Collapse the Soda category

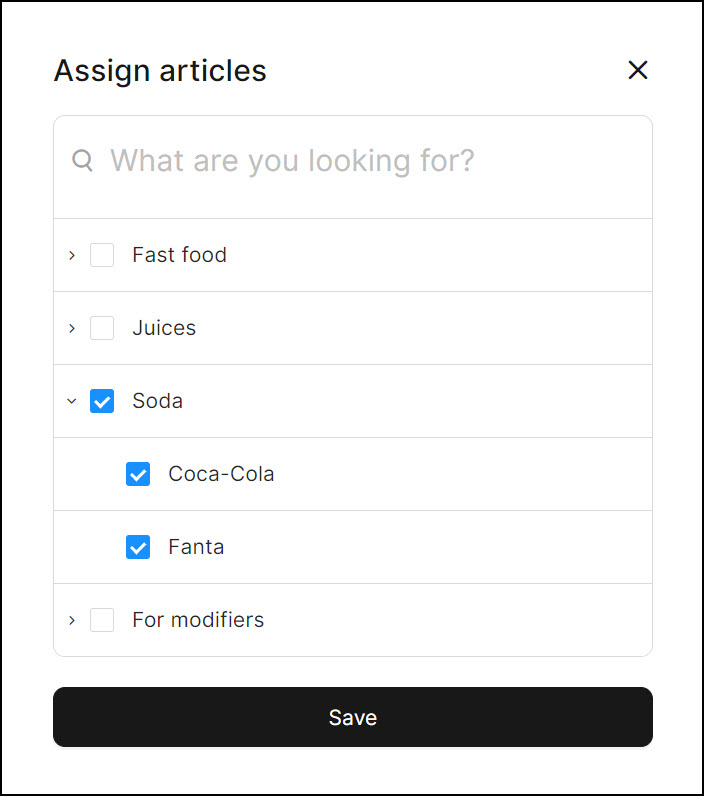[x=72, y=401]
